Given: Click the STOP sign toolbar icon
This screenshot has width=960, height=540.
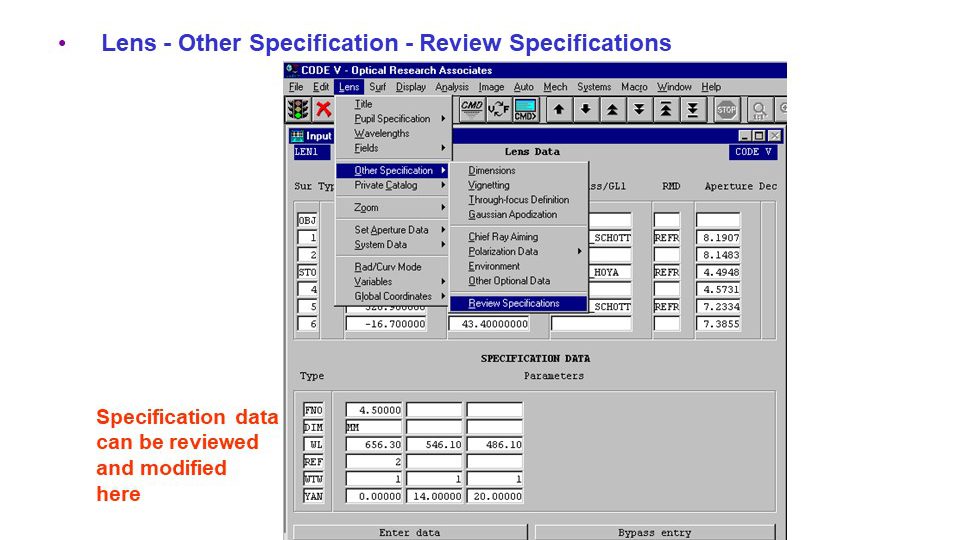Looking at the screenshot, I should tap(726, 110).
